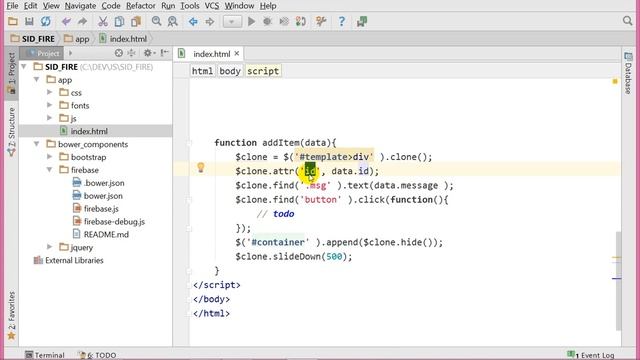The image size is (640, 360).
Task: Open the Edit menu
Action: pos(31,6)
